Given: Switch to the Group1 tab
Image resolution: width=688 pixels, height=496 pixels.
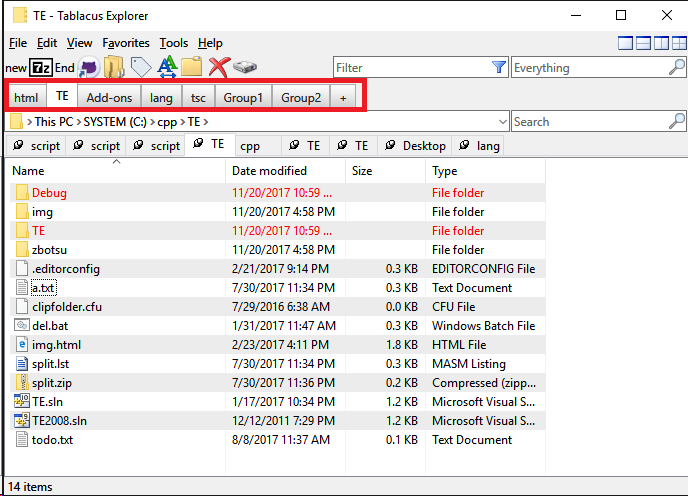Looking at the screenshot, I should tap(243, 97).
